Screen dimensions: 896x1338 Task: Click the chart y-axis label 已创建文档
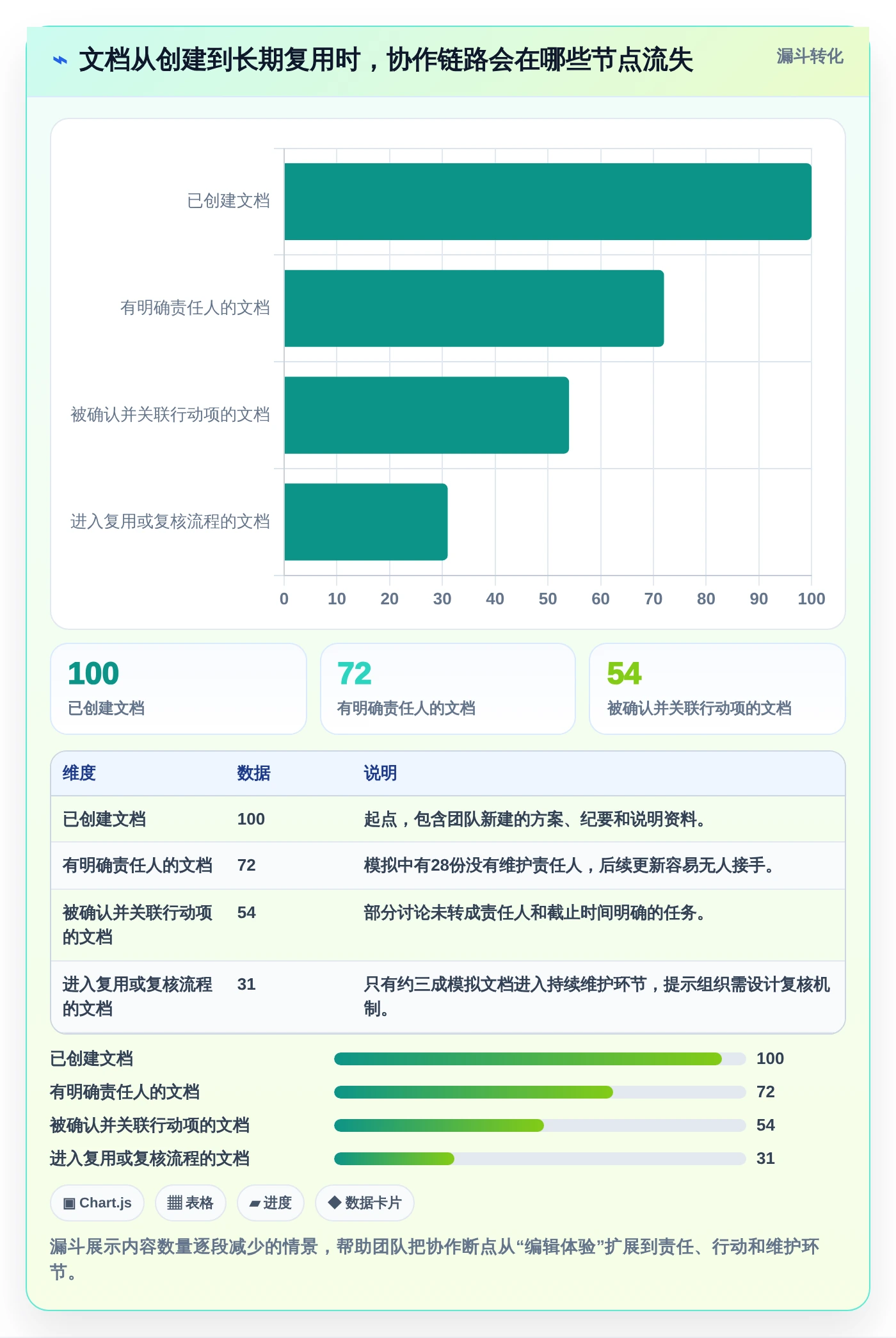(228, 201)
